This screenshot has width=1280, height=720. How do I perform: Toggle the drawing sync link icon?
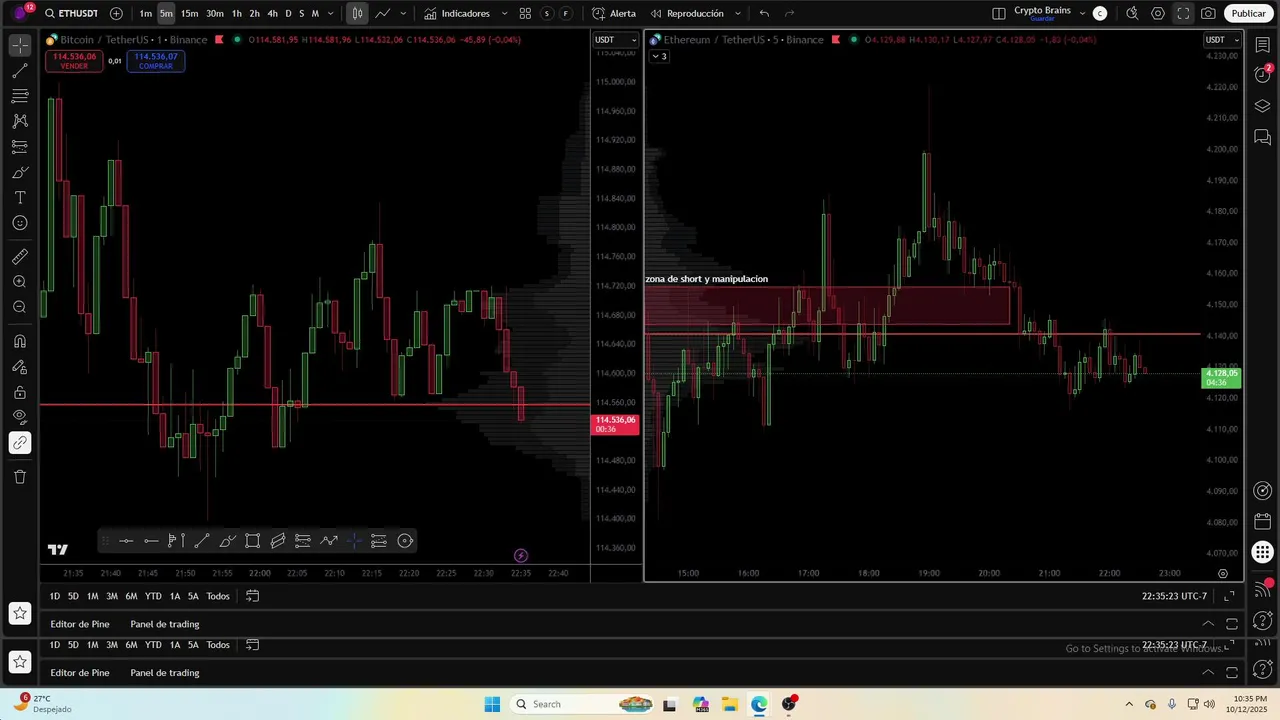point(20,443)
